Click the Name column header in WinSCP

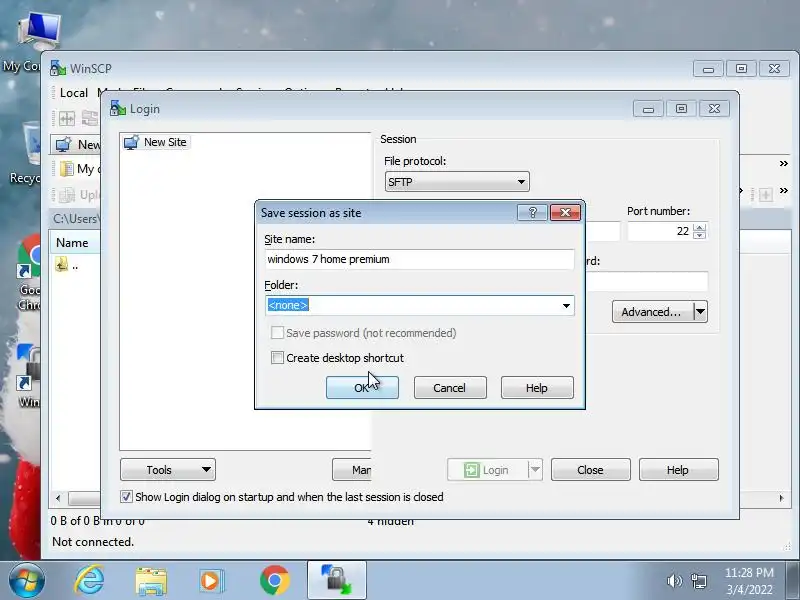pos(72,243)
